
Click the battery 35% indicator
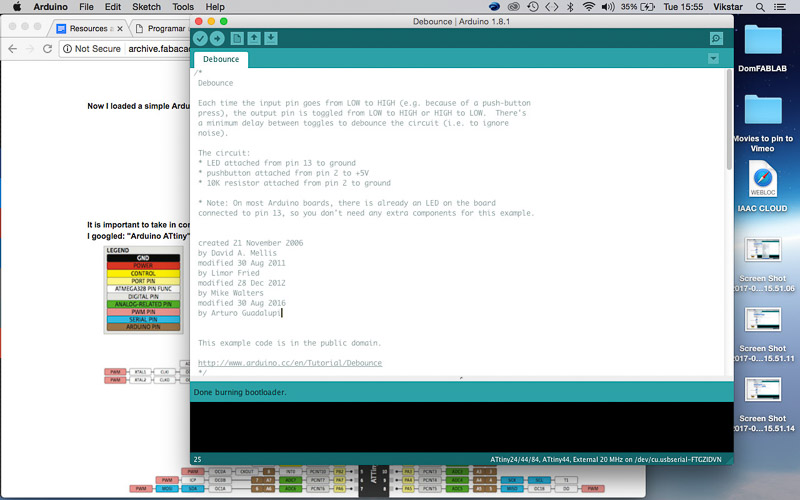point(637,7)
